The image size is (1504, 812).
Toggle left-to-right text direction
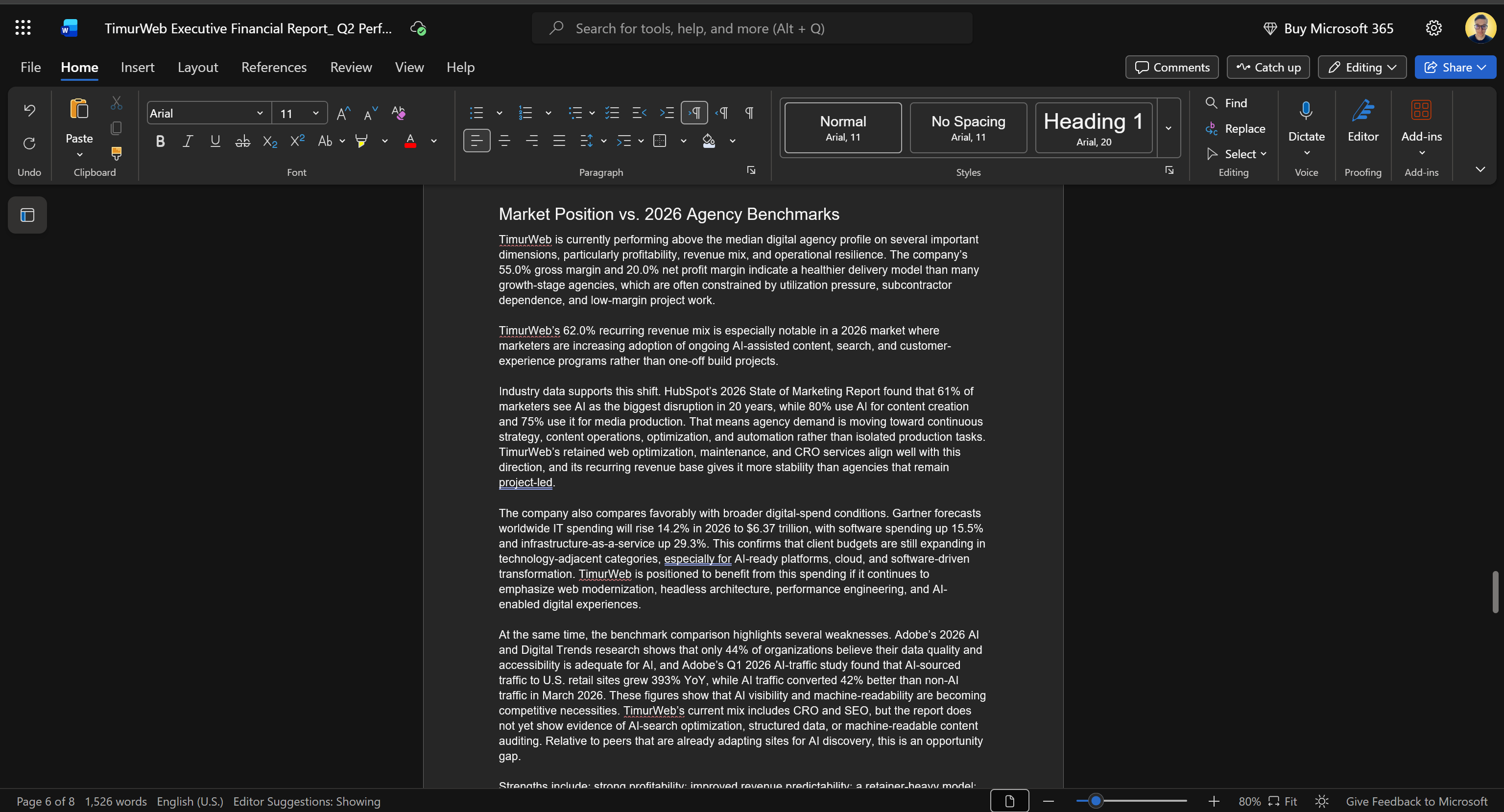coord(694,113)
